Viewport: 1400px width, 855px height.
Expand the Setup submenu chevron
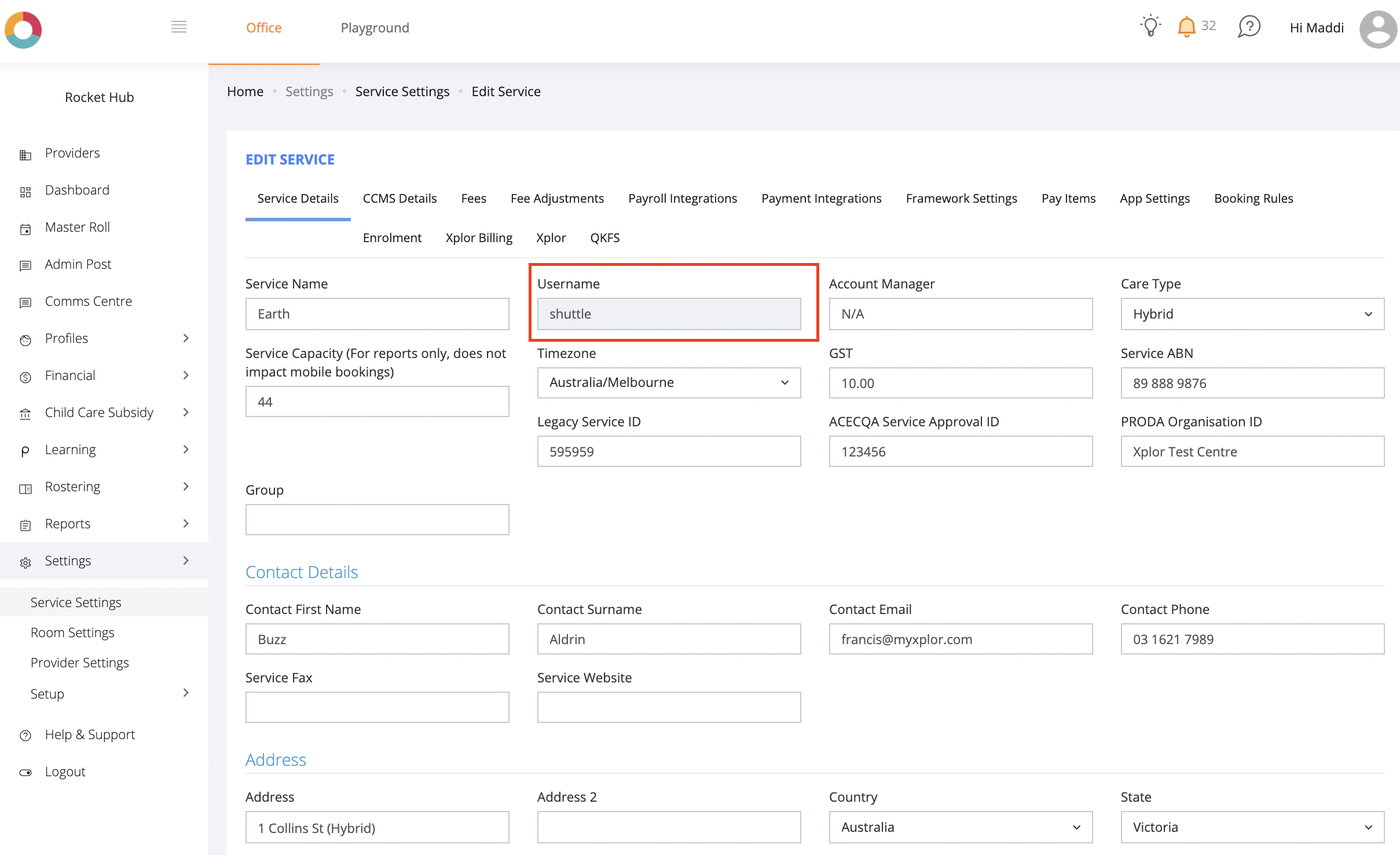[186, 693]
